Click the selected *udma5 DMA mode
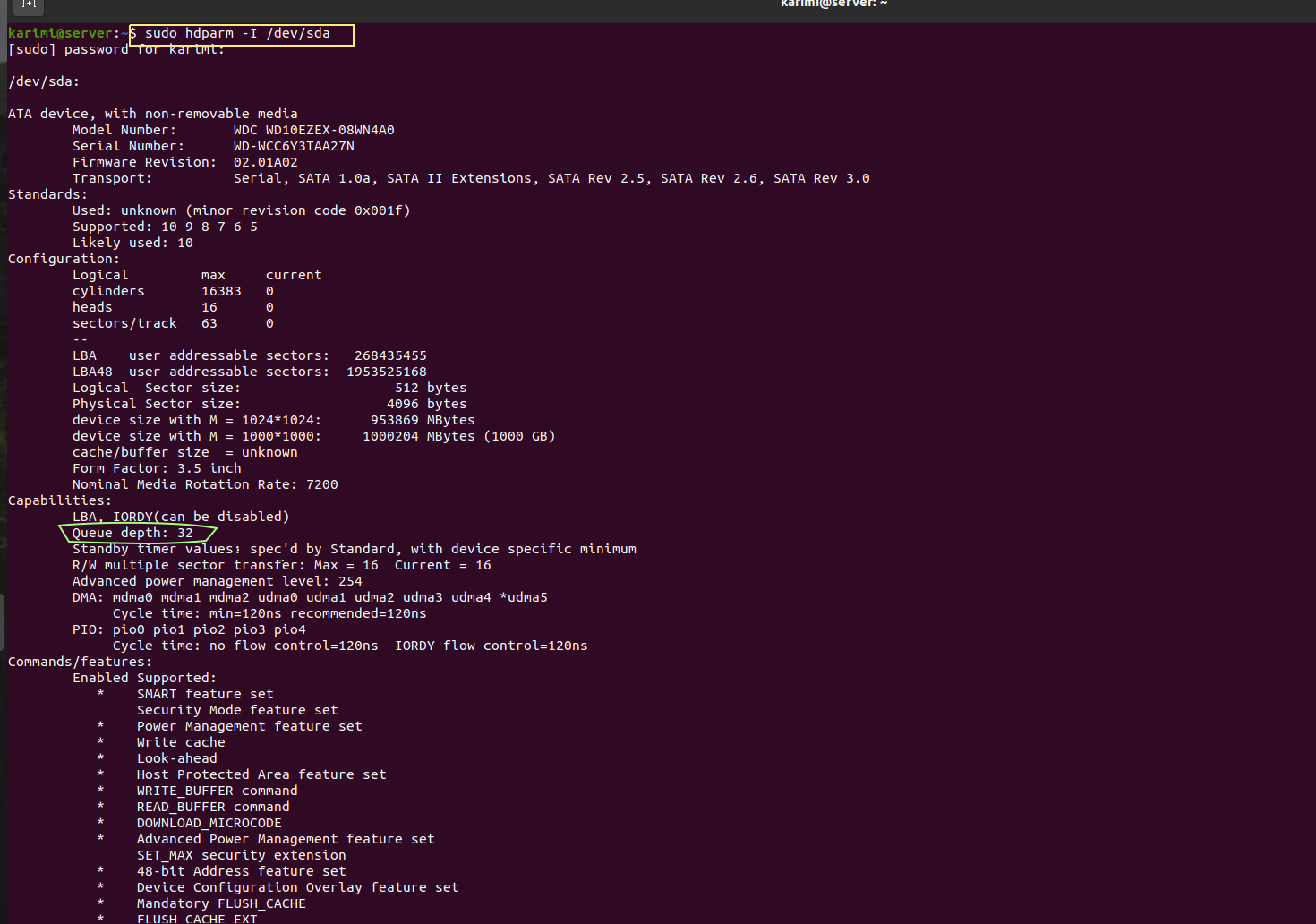Image resolution: width=1316 pixels, height=924 pixels. pyautogui.click(x=524, y=598)
